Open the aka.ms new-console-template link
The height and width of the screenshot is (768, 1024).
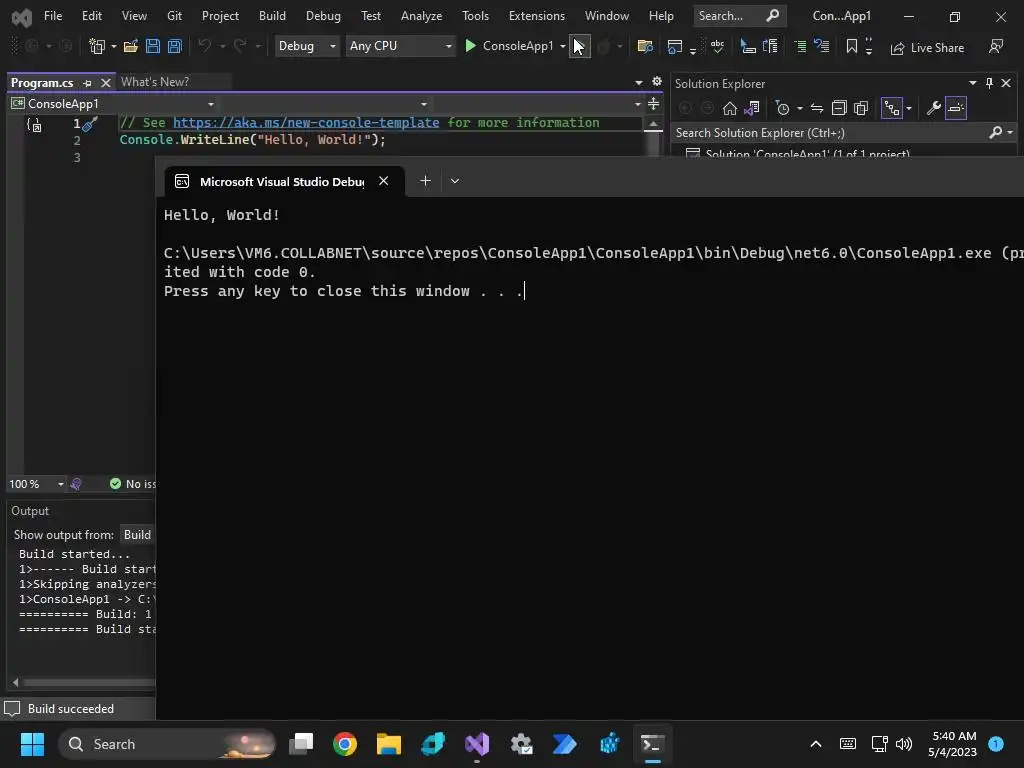(x=306, y=123)
